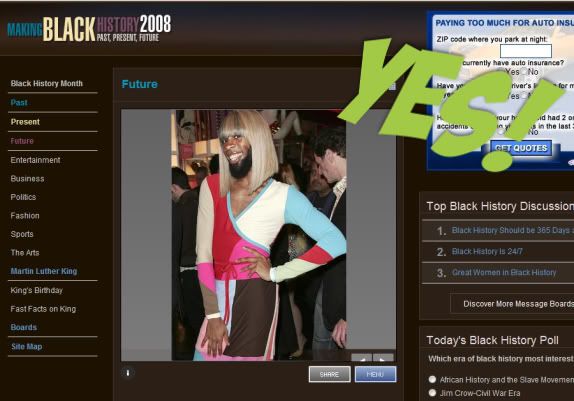This screenshot has height=401, width=574.
Task: Open King's Birthday page
Action: click(x=37, y=290)
